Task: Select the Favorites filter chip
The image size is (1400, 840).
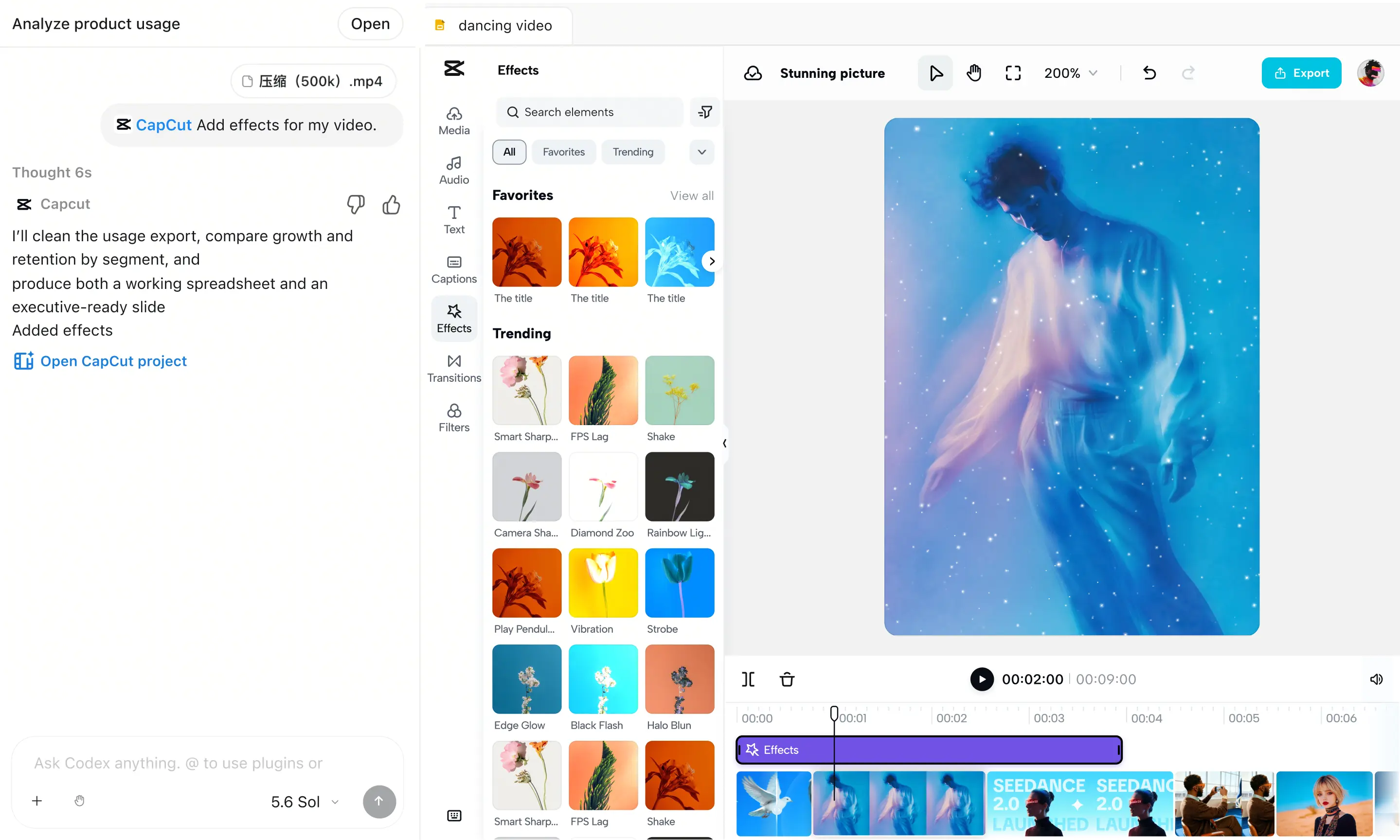Action: (x=564, y=152)
